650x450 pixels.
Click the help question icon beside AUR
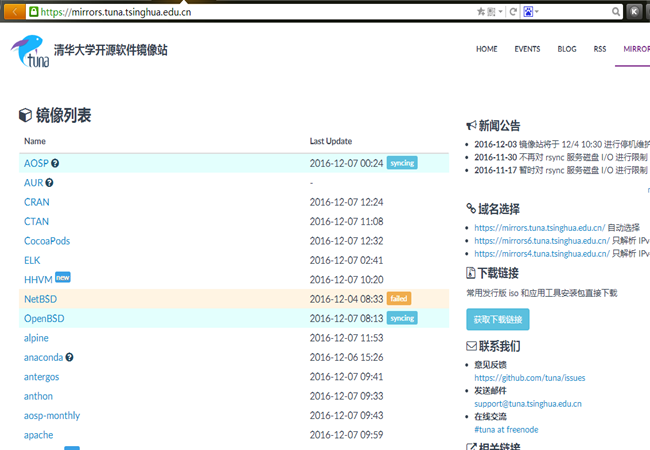point(49,182)
